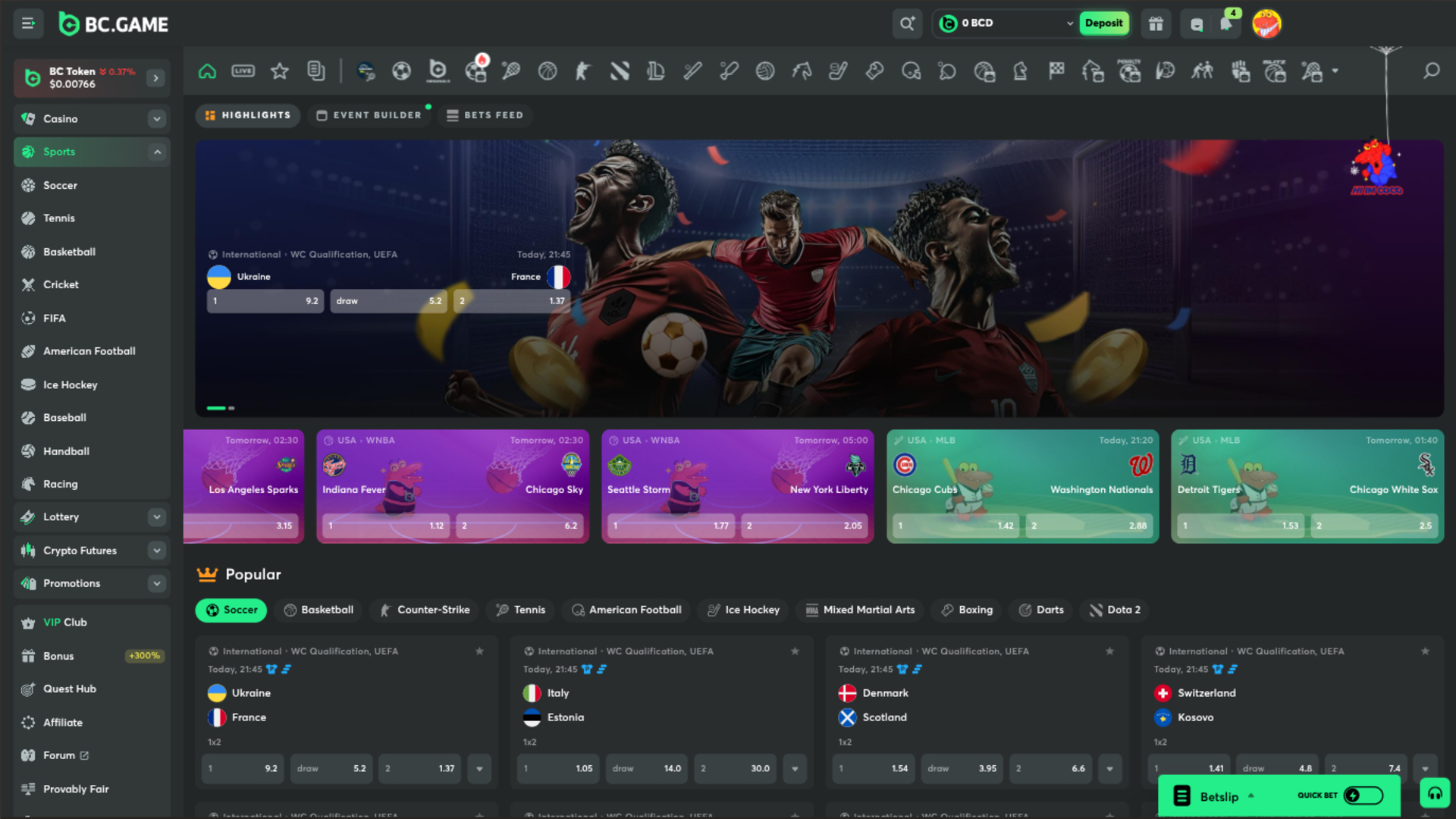Expand more markets for Denmark vs Scotland
Screen dimensions: 1456x819
(x=1109, y=769)
